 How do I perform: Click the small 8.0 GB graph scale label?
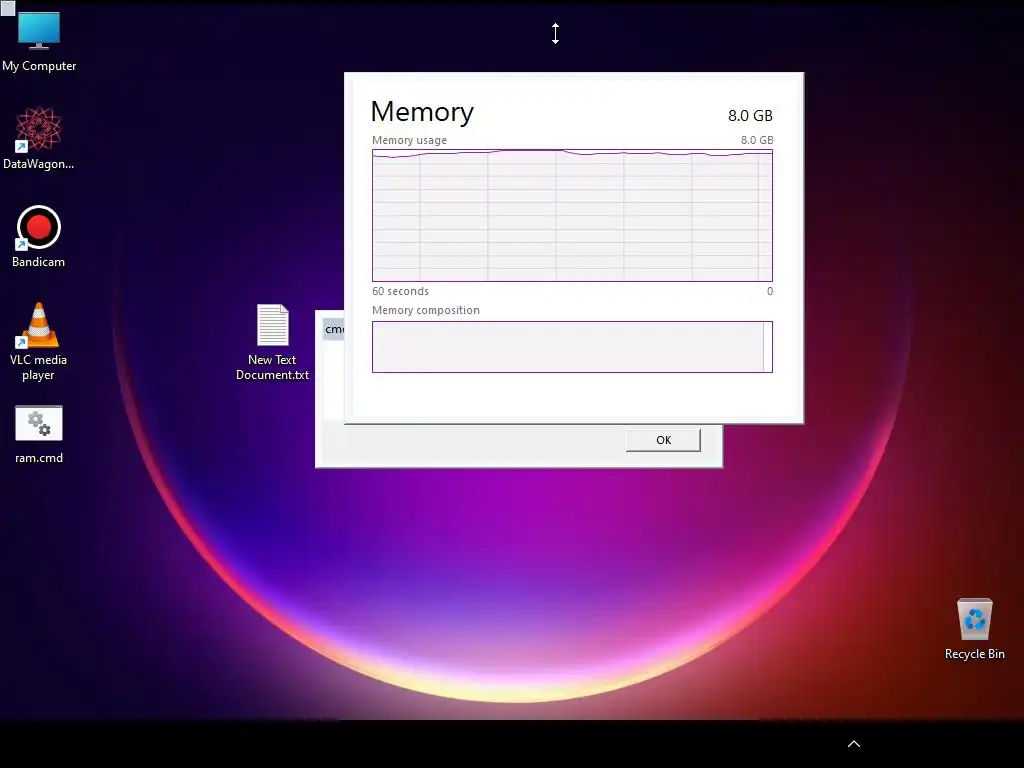[x=757, y=140]
